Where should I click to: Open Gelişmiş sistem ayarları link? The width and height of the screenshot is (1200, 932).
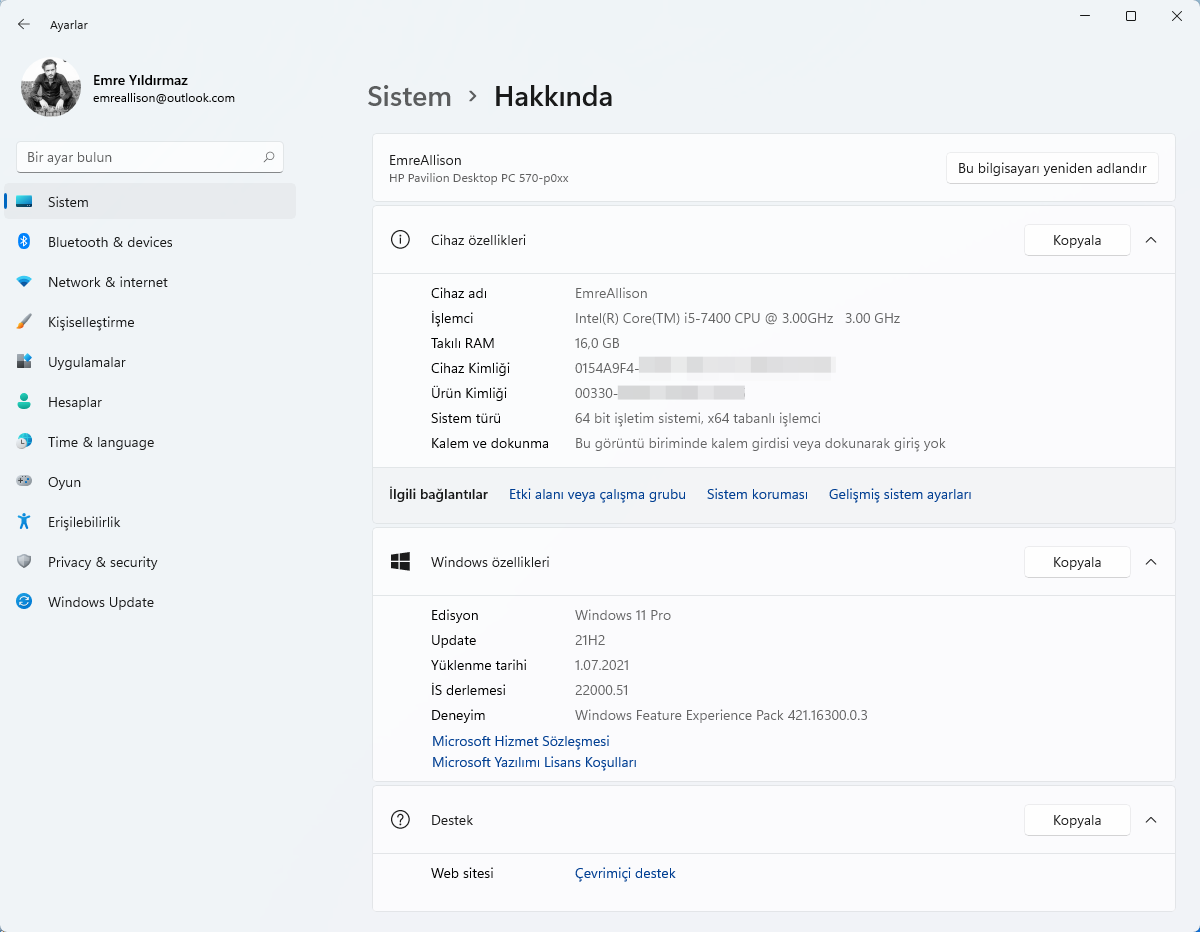[x=900, y=494]
